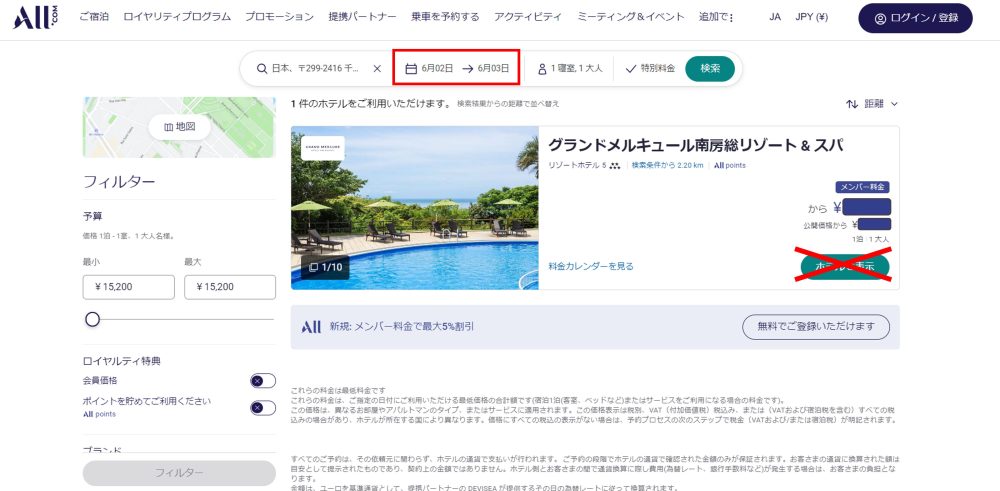Click the calendar icon beside 6月02日

pyautogui.click(x=411, y=68)
